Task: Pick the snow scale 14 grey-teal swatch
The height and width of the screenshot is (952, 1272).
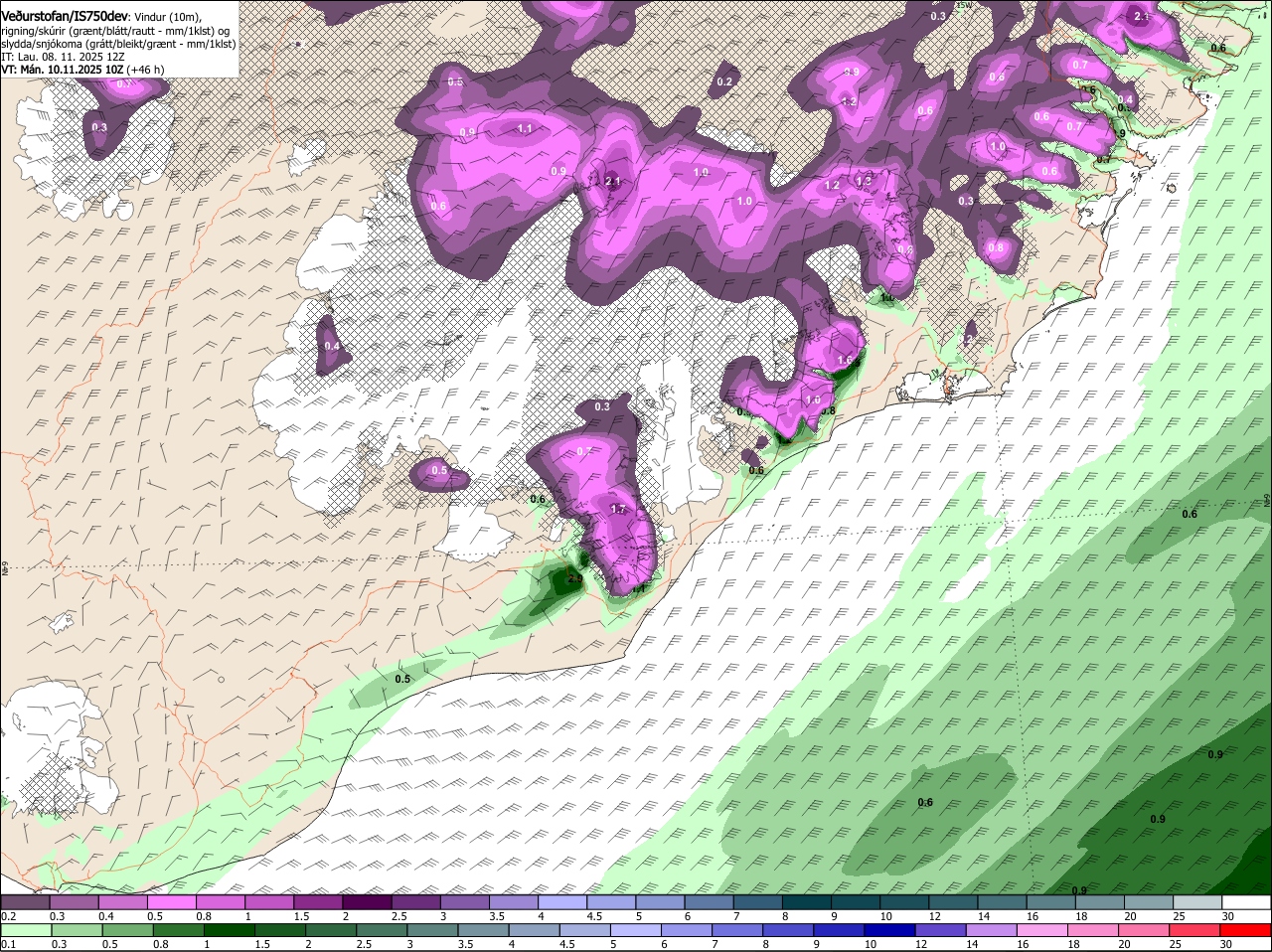Action: [x=1003, y=902]
